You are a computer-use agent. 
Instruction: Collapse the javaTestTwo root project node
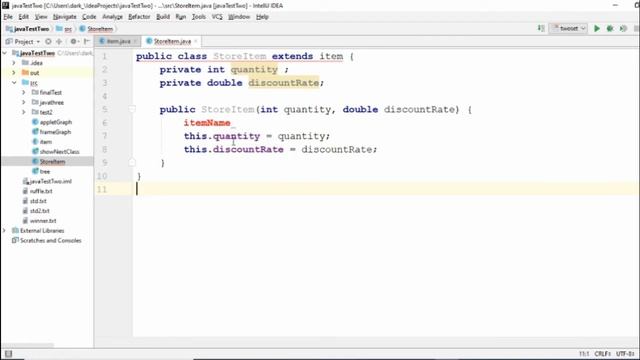(x=5, y=53)
